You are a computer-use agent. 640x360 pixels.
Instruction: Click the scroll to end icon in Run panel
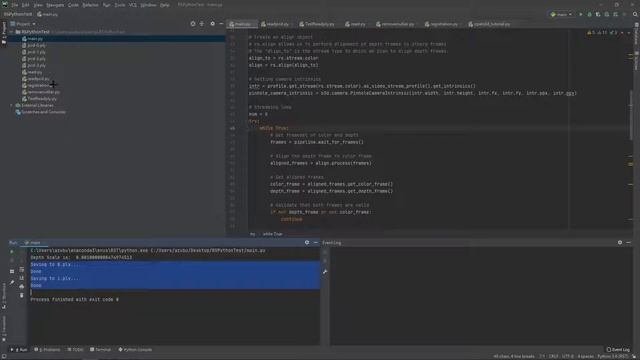pos(22,278)
